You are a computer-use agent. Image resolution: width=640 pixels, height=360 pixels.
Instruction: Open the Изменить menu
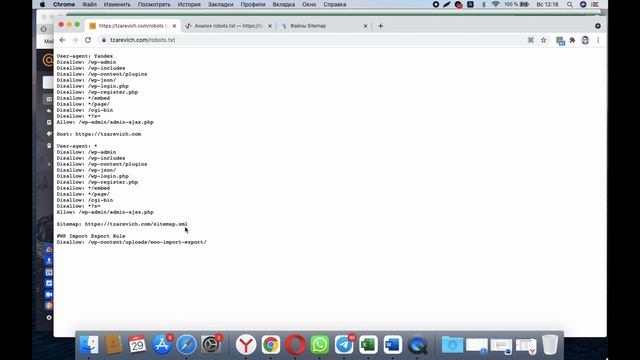pyautogui.click(x=117, y=4)
